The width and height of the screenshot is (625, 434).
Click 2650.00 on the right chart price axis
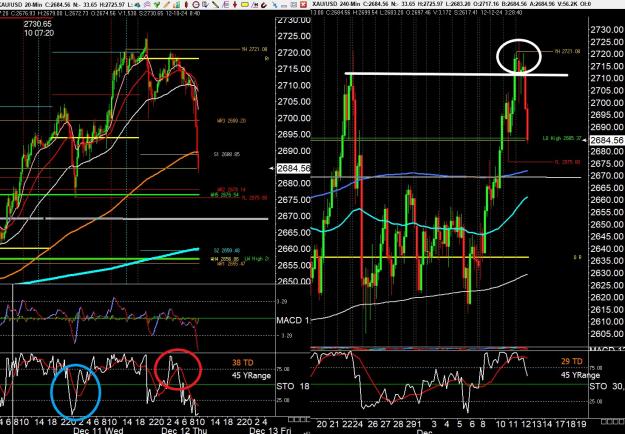[x=607, y=224]
